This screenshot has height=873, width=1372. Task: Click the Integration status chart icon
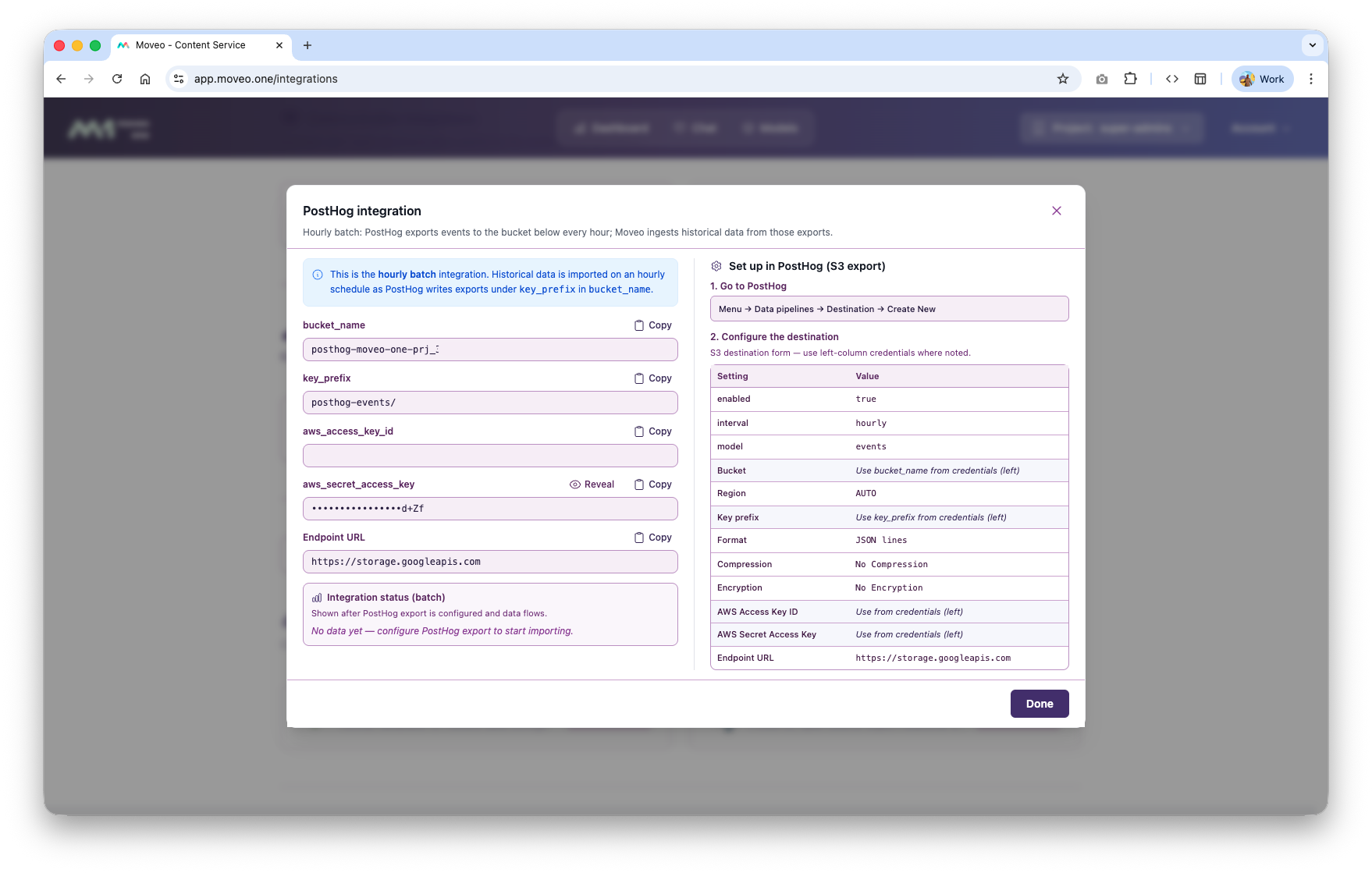point(317,598)
